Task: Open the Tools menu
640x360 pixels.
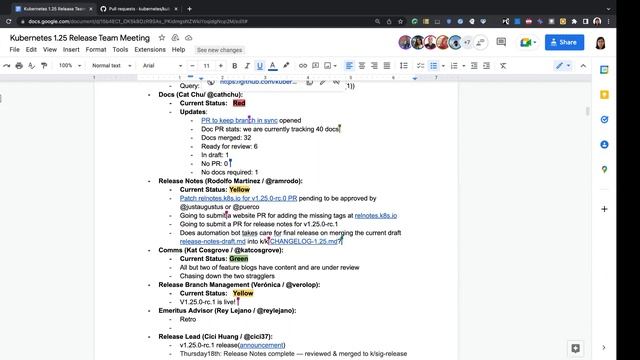Action: click(120, 49)
